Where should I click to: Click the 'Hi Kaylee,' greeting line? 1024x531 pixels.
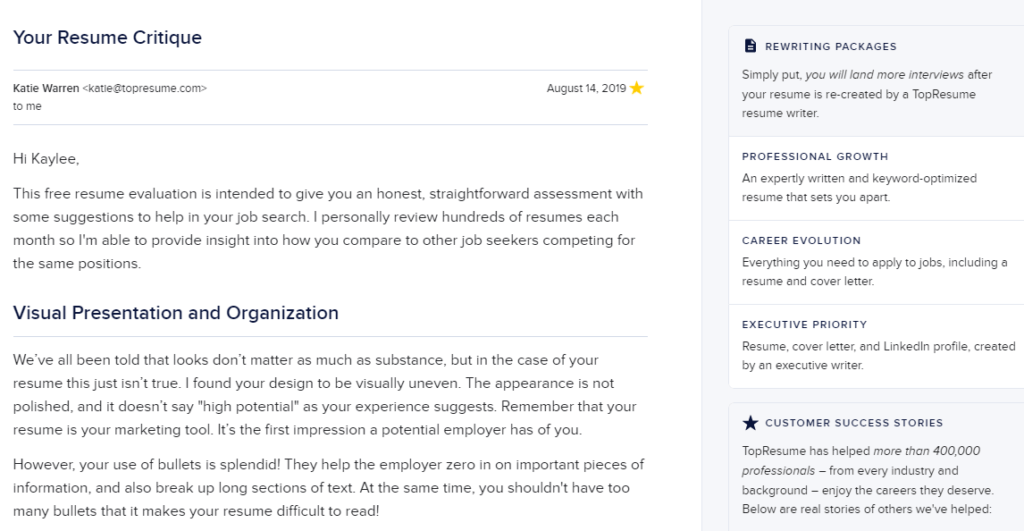coord(46,159)
